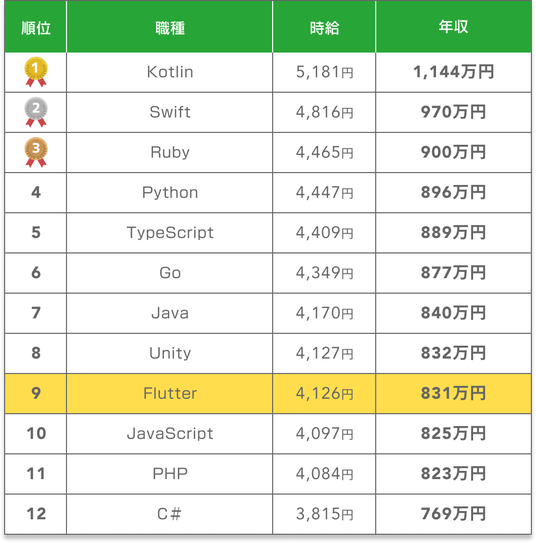Click Kotlin's 1,144万円 annual income
The height and width of the screenshot is (543, 536).
tap(453, 72)
